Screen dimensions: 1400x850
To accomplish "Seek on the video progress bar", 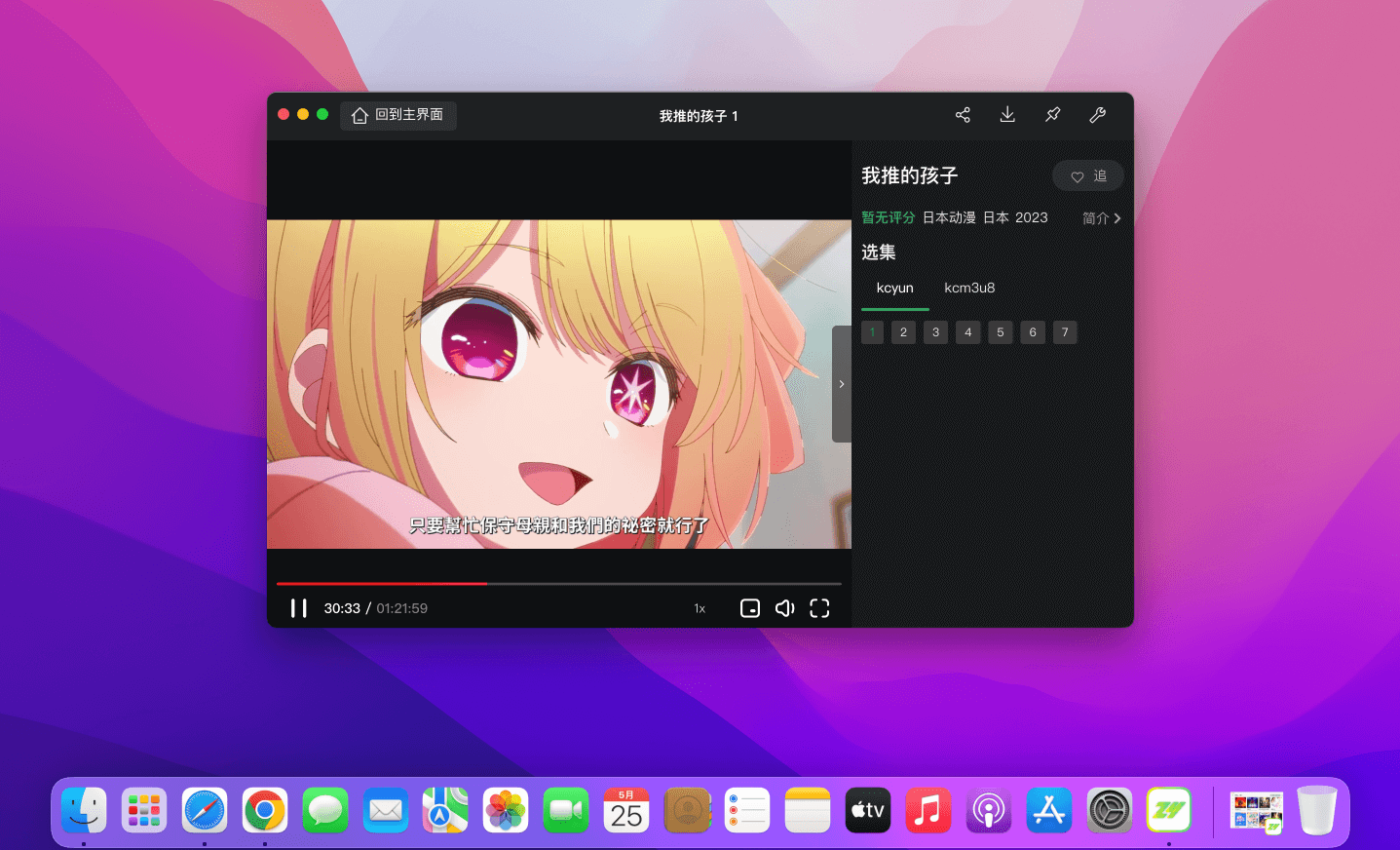I will click(633, 584).
